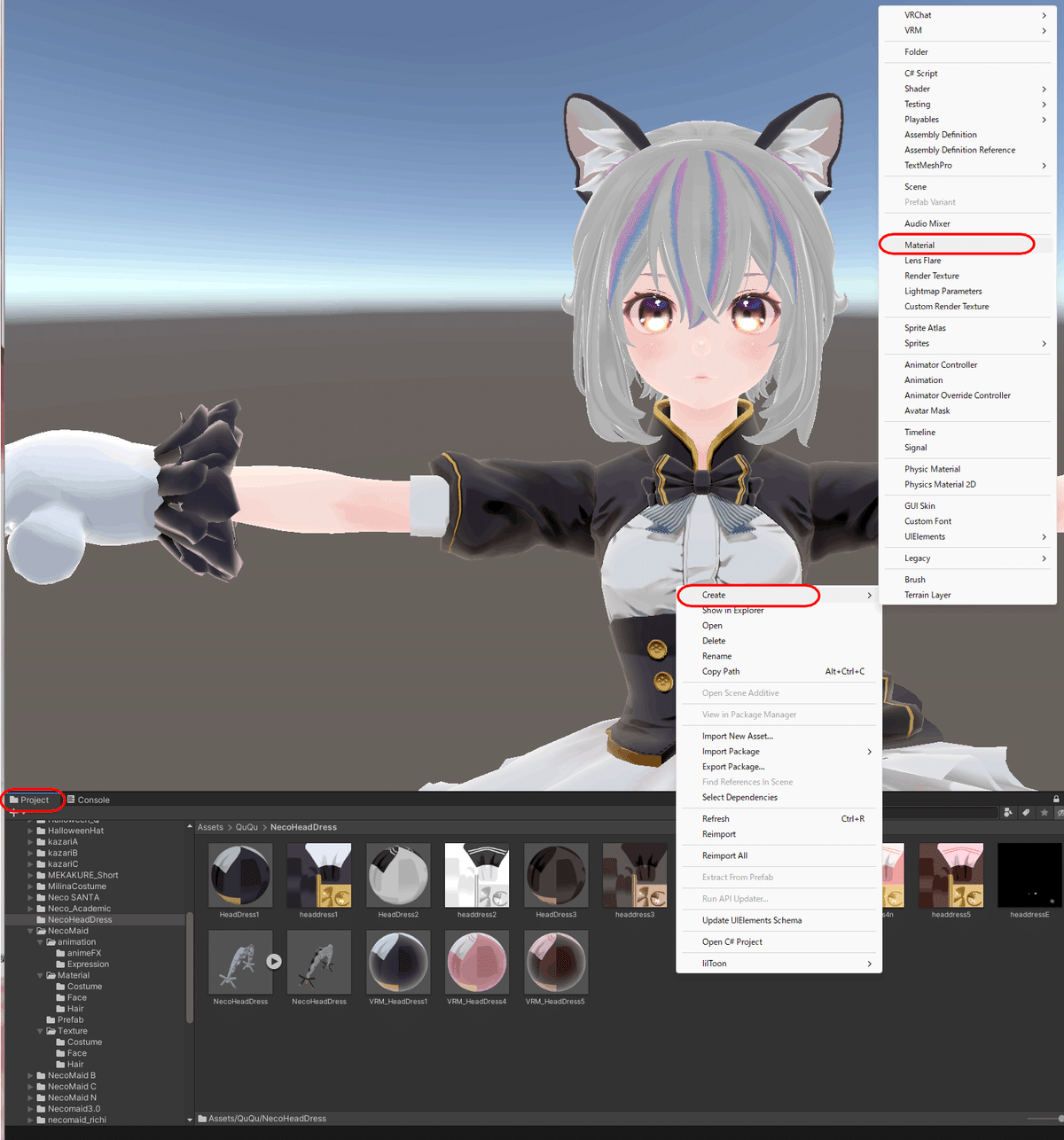Click the QuQu breadcrumb link
1064x1140 pixels.
pos(246,827)
